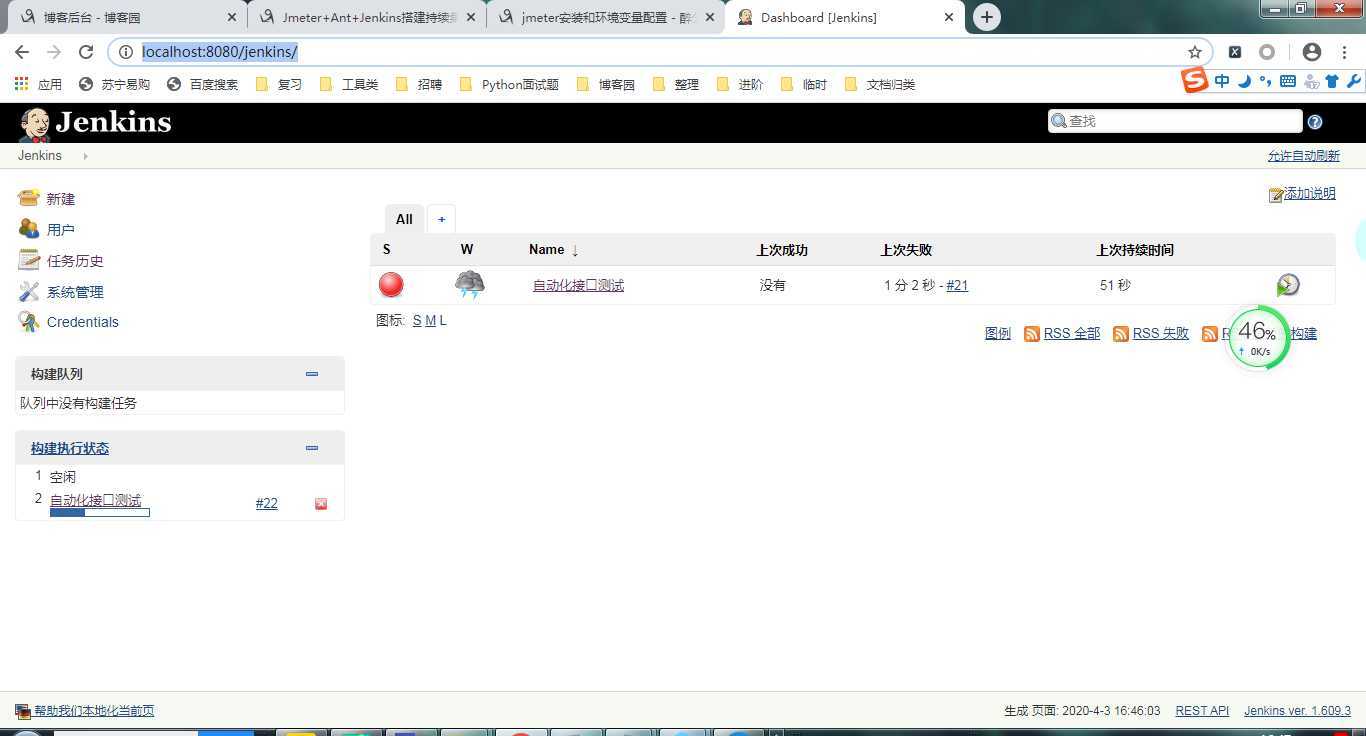
Task: Click RSS 失败 feed icon
Action: (1121, 334)
